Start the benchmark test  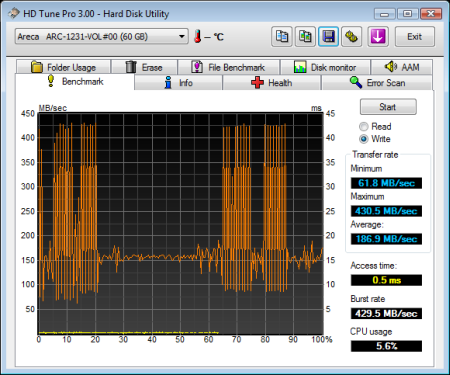click(x=388, y=107)
